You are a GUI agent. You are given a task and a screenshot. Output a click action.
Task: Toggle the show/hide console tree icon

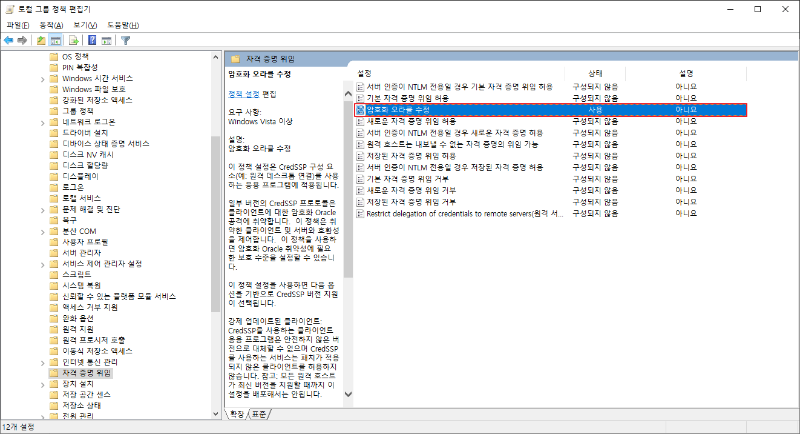coord(56,40)
